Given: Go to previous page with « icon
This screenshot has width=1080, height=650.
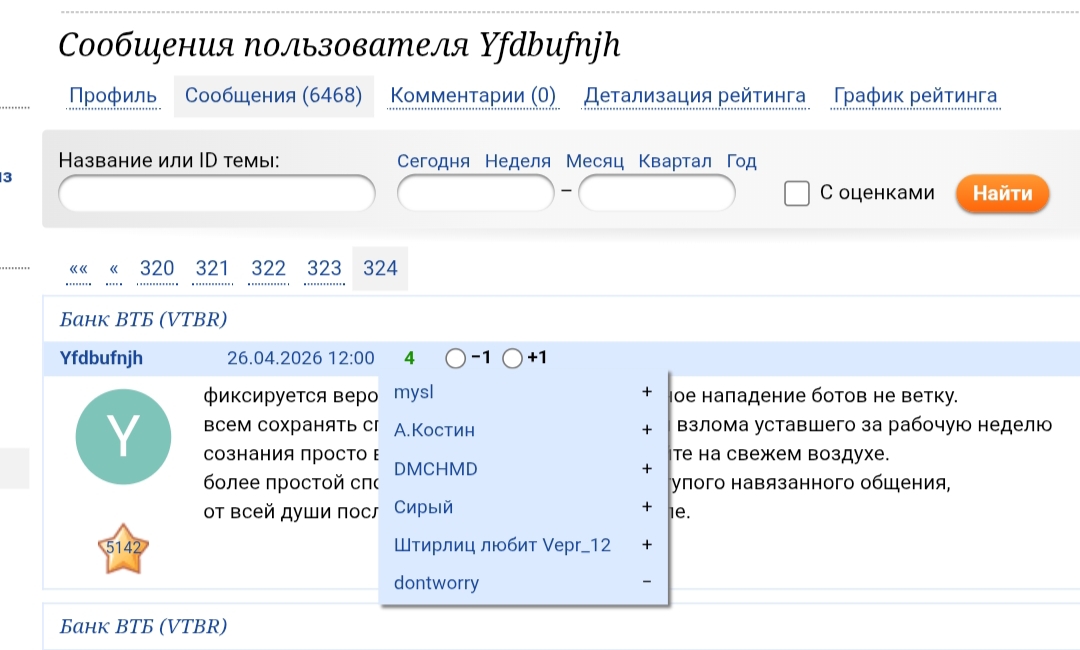Looking at the screenshot, I should coord(114,269).
